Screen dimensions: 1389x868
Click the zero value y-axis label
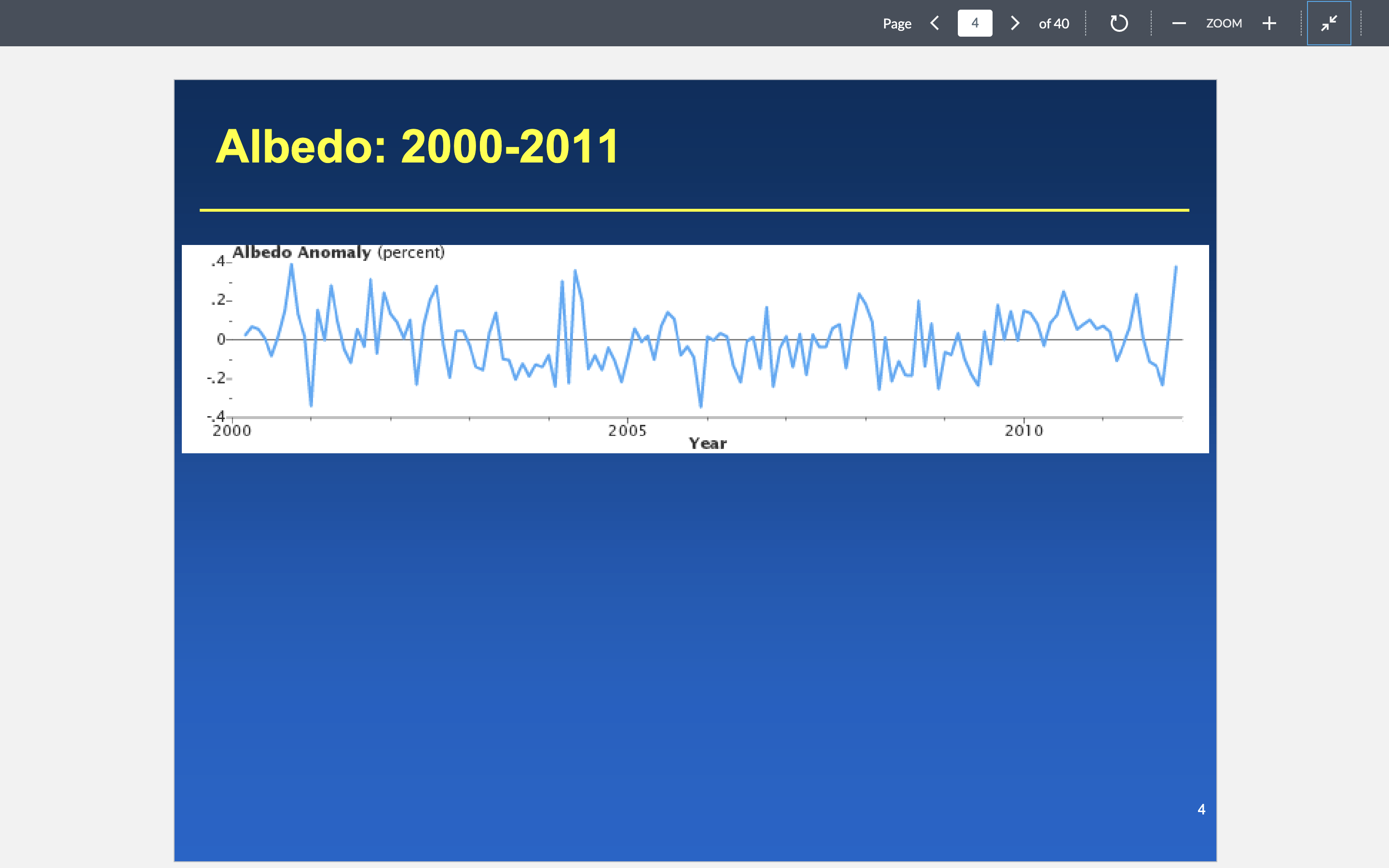[x=221, y=339]
